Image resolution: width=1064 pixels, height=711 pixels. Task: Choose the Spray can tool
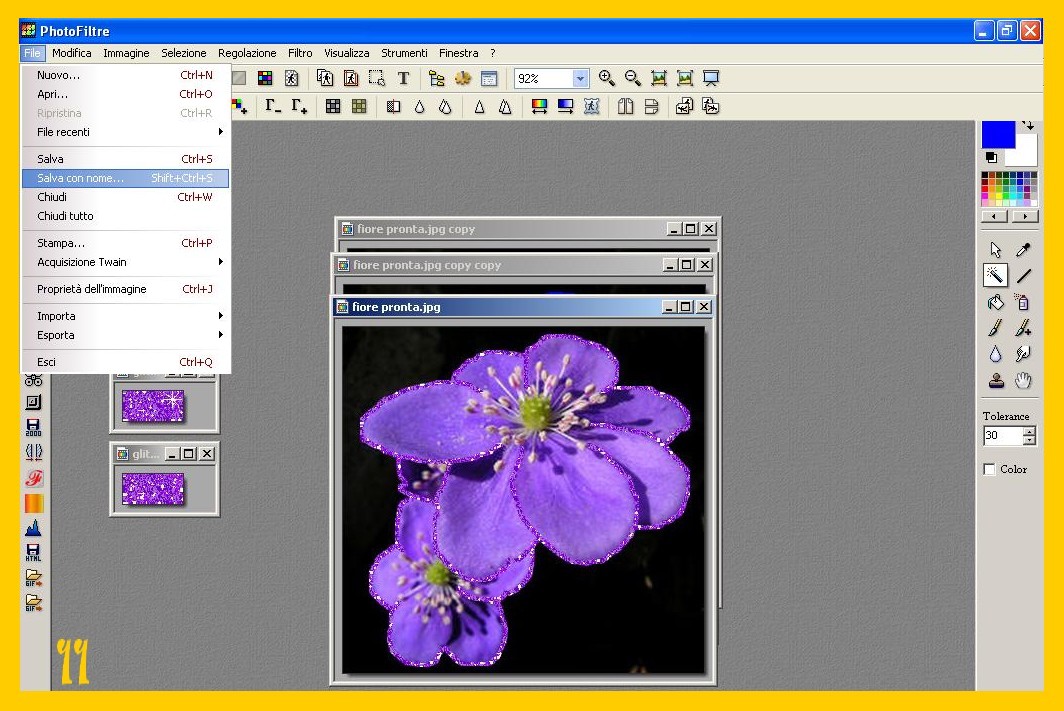(1022, 302)
